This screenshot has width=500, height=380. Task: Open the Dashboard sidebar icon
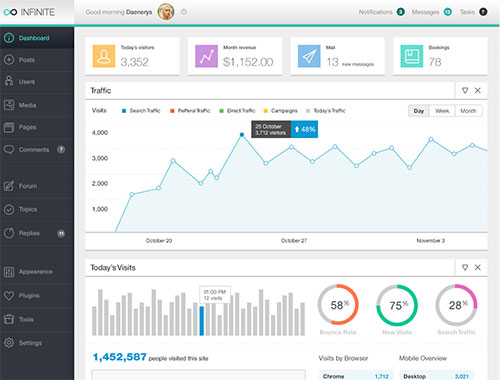coord(9,38)
